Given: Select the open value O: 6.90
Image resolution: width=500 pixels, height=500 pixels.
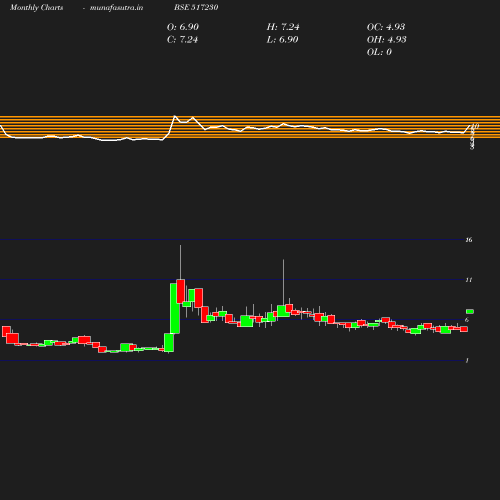Looking at the screenshot, I should pyautogui.click(x=183, y=27).
